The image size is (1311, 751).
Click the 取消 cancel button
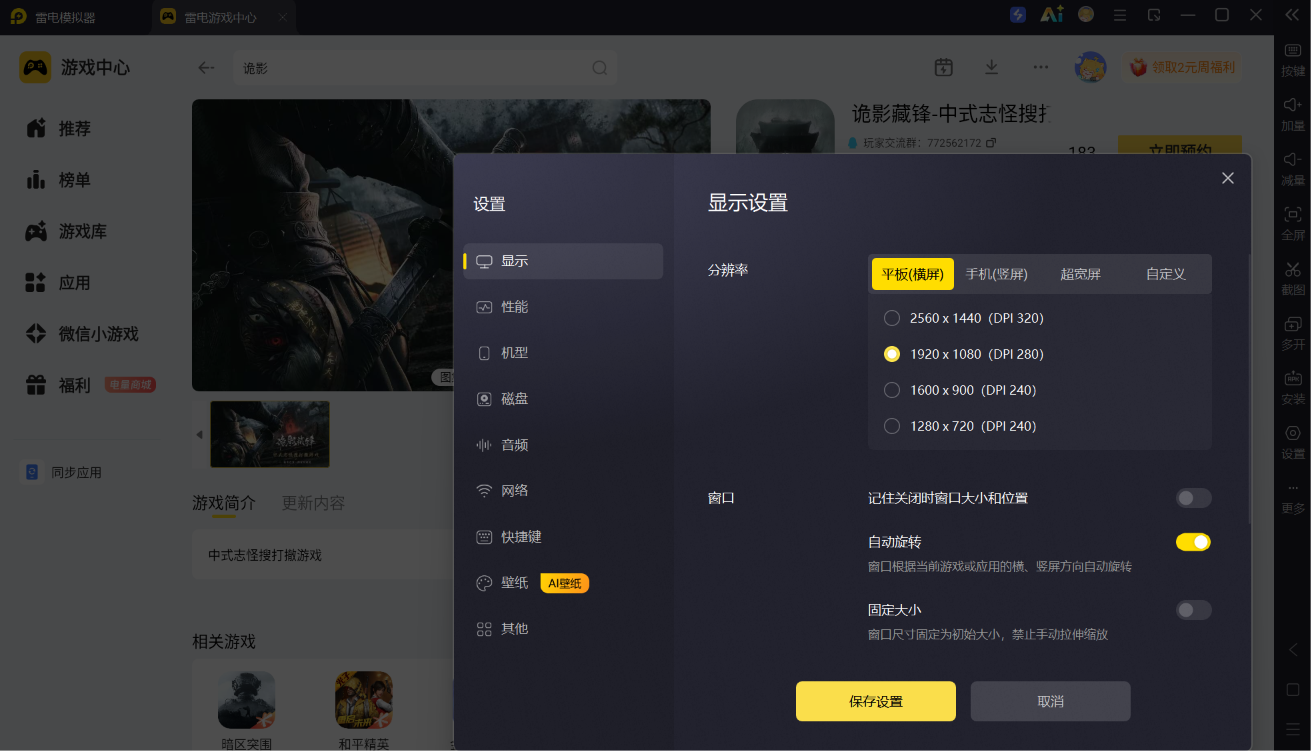[1051, 702]
